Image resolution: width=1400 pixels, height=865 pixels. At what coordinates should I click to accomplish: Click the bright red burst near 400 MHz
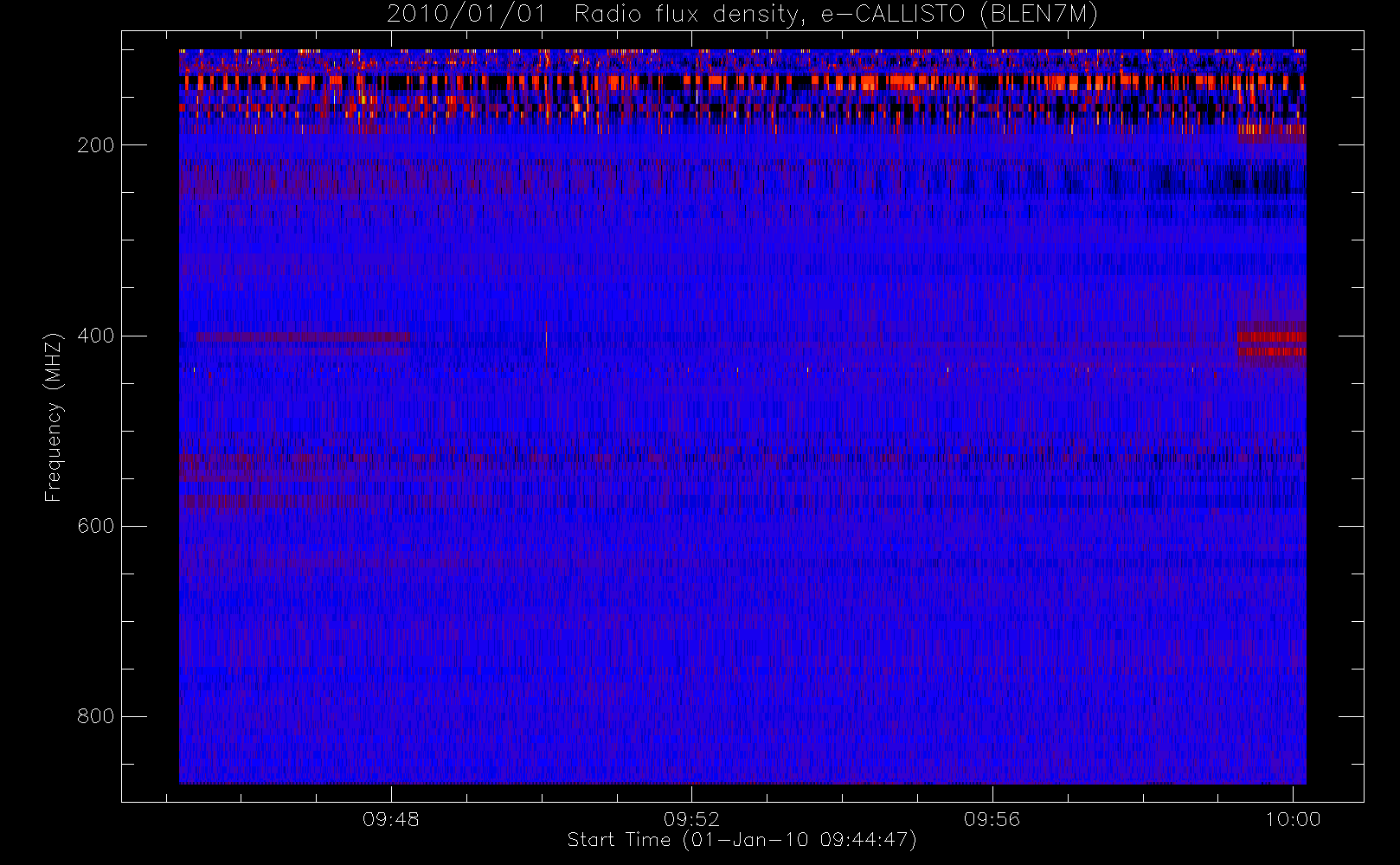click(x=1271, y=344)
